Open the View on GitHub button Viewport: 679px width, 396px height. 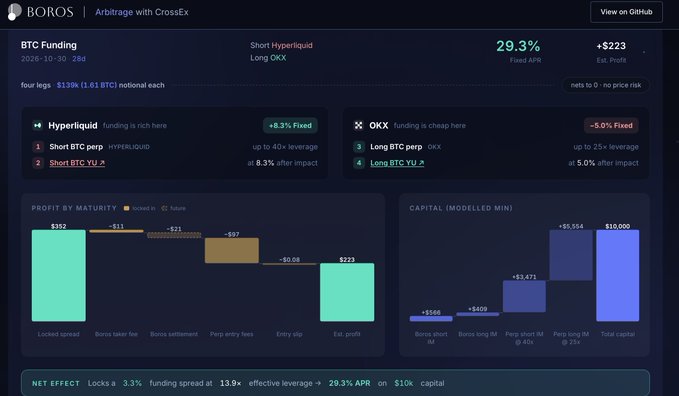626,12
